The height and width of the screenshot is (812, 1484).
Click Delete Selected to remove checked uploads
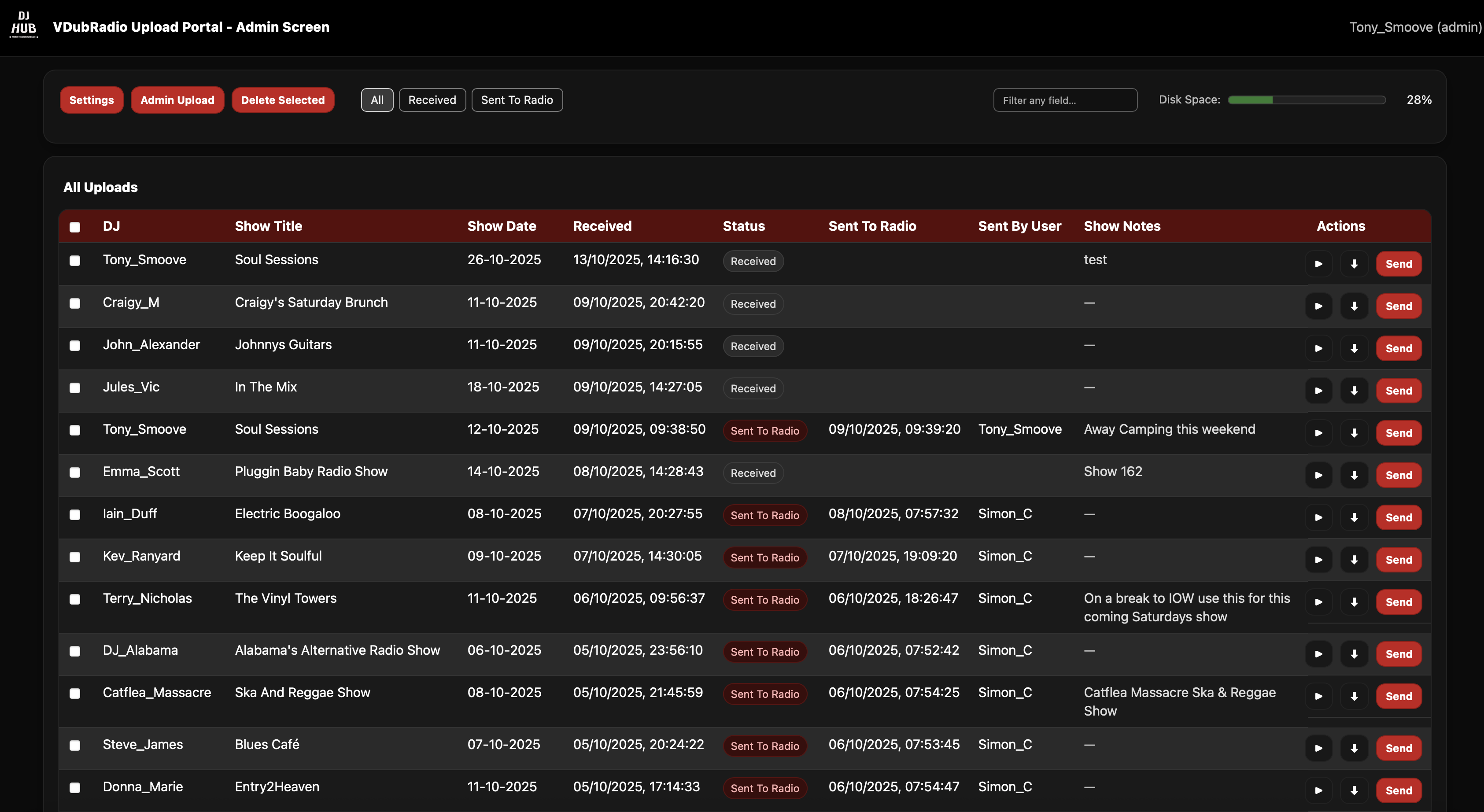click(283, 100)
